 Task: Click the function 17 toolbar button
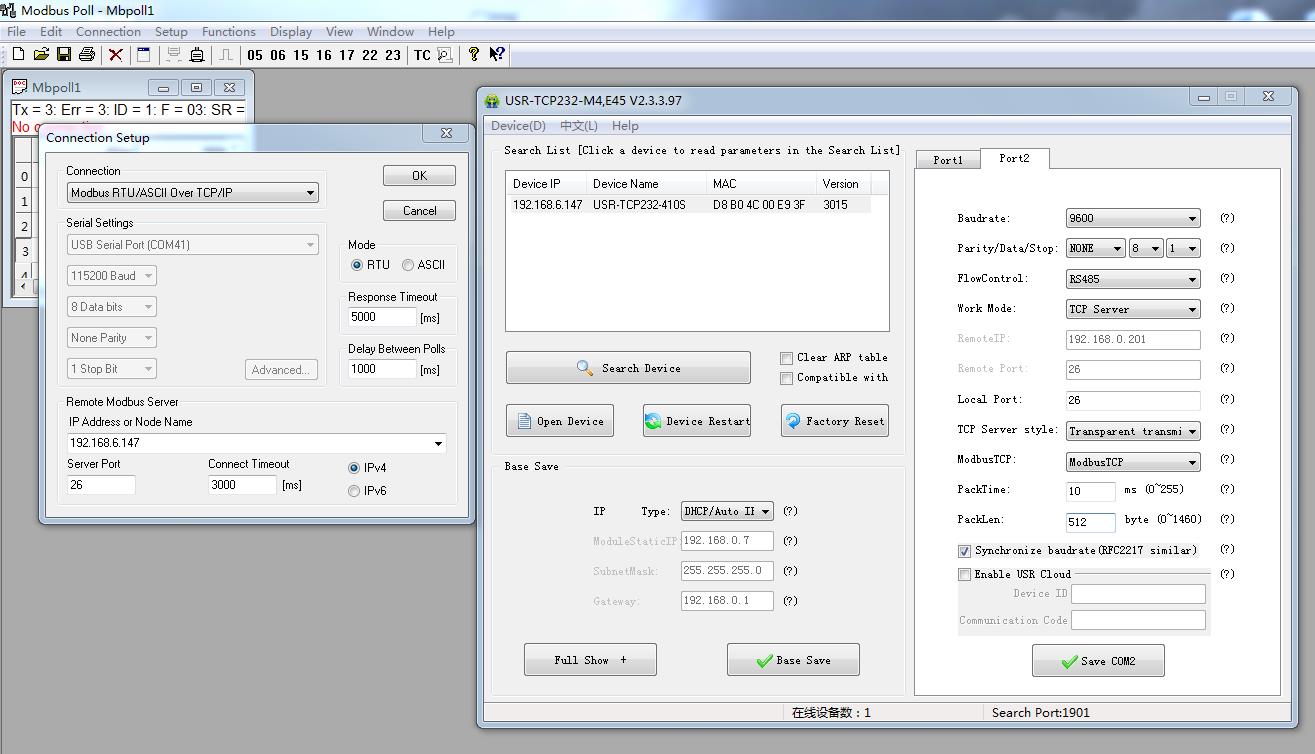(x=347, y=55)
